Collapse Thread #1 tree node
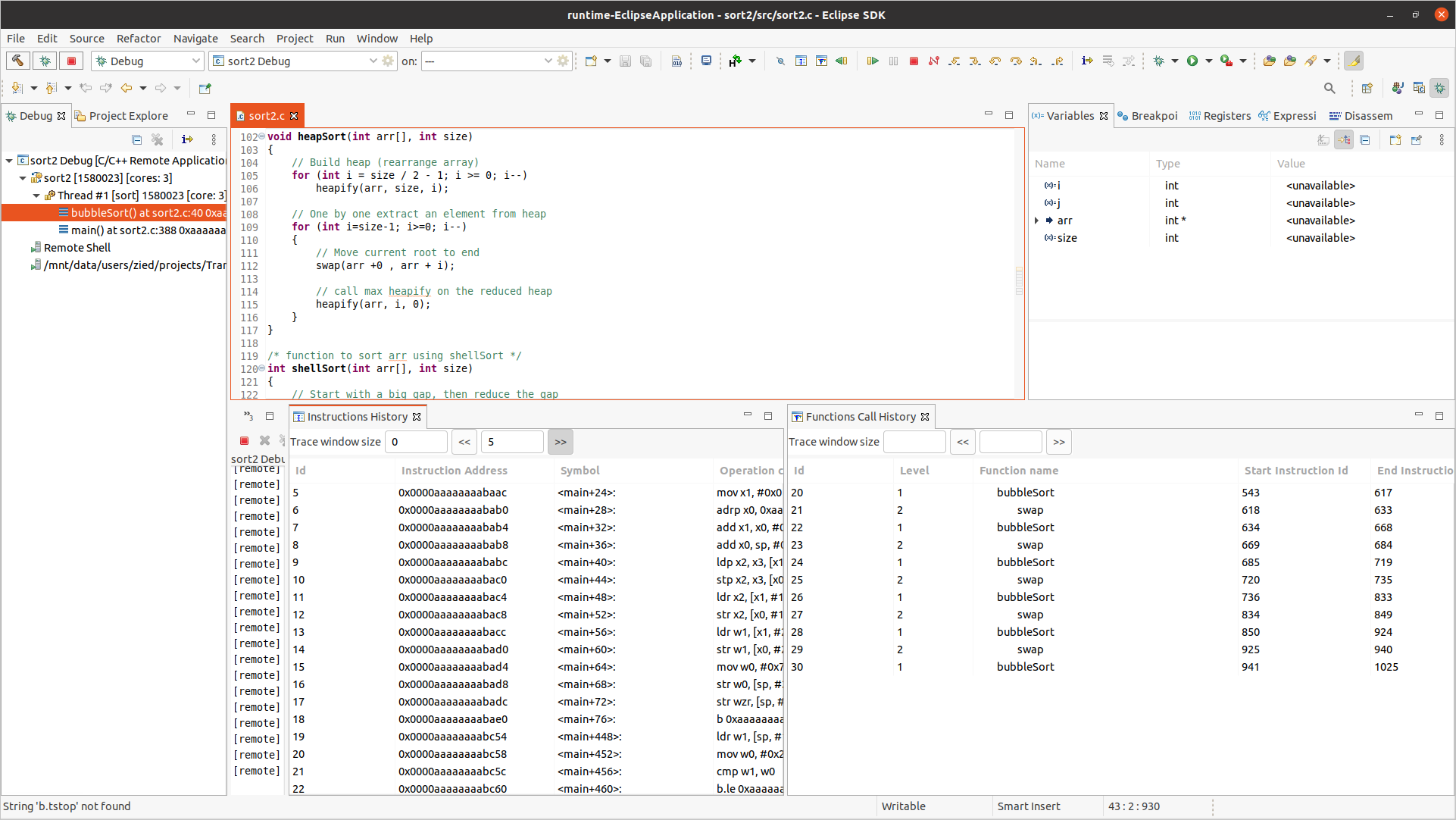Viewport: 1456px width, 820px height. pyautogui.click(x=36, y=196)
